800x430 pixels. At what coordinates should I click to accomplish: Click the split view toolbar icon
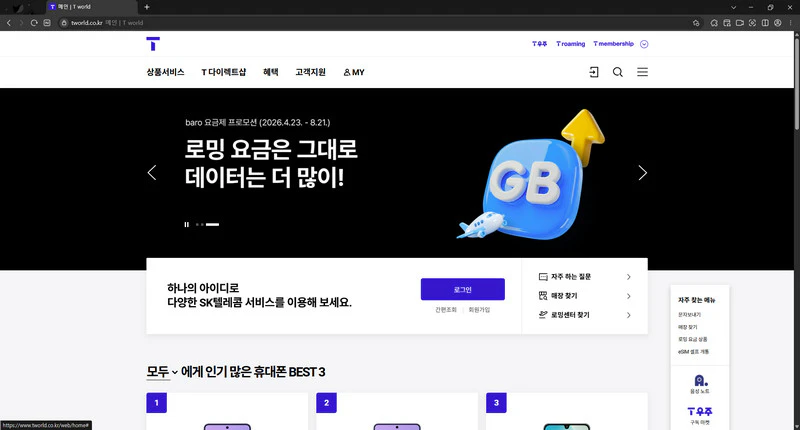coord(765,23)
